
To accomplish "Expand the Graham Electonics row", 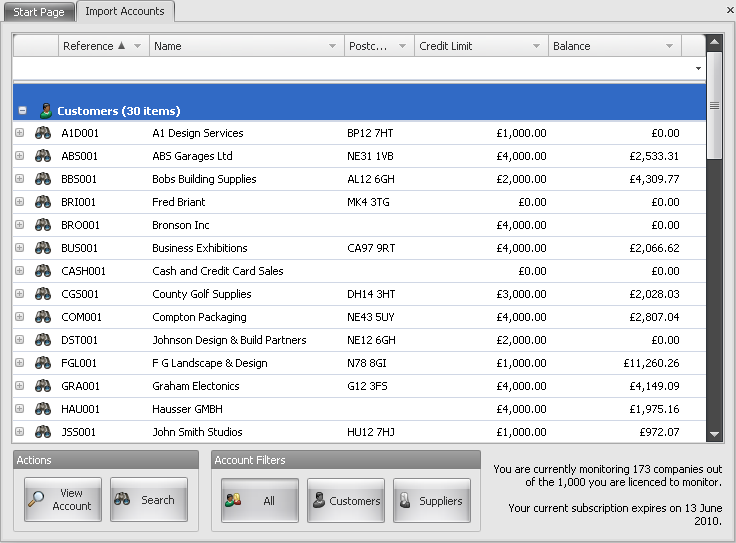I will pyautogui.click(x=20, y=386).
